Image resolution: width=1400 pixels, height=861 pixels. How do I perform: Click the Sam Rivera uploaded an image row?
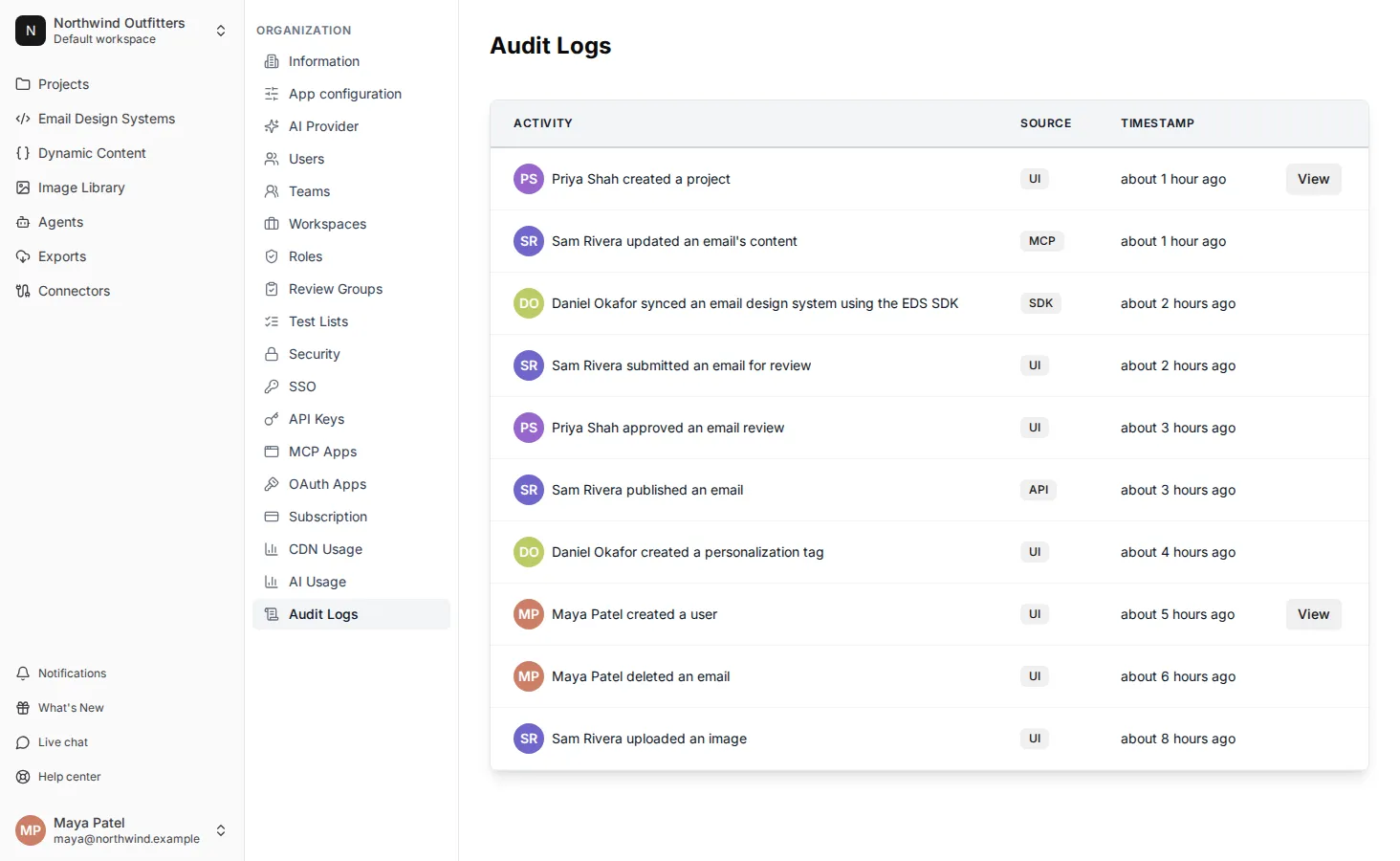coord(930,739)
